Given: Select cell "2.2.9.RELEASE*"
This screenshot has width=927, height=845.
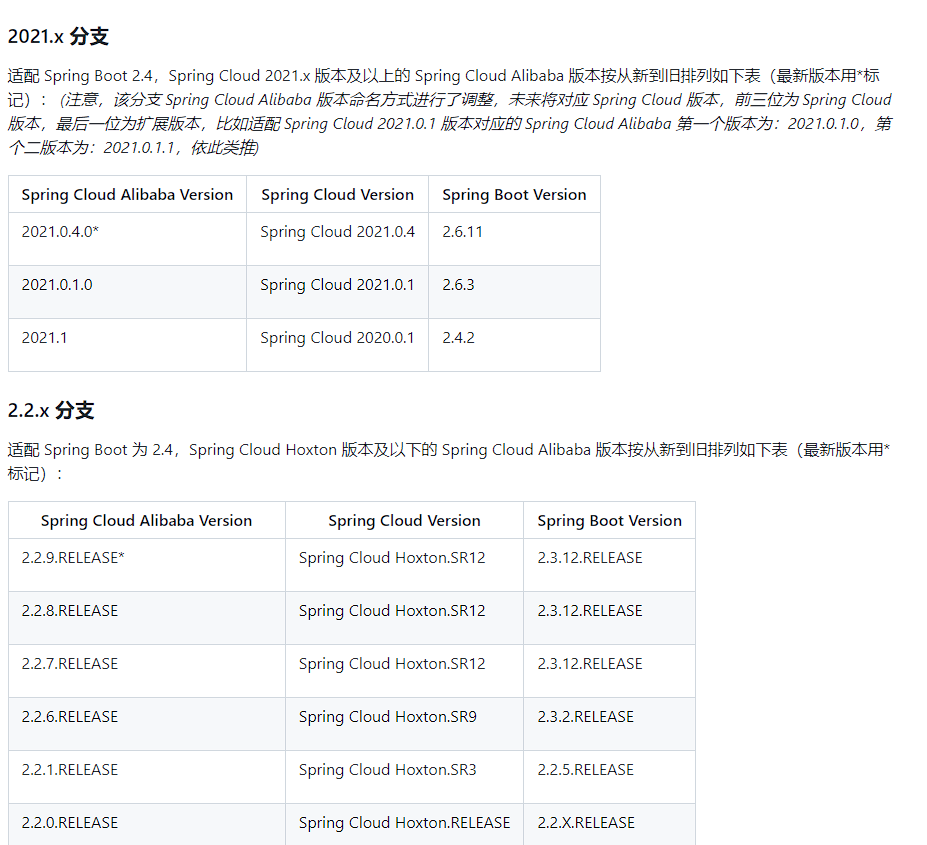Looking at the screenshot, I should pos(147,565).
